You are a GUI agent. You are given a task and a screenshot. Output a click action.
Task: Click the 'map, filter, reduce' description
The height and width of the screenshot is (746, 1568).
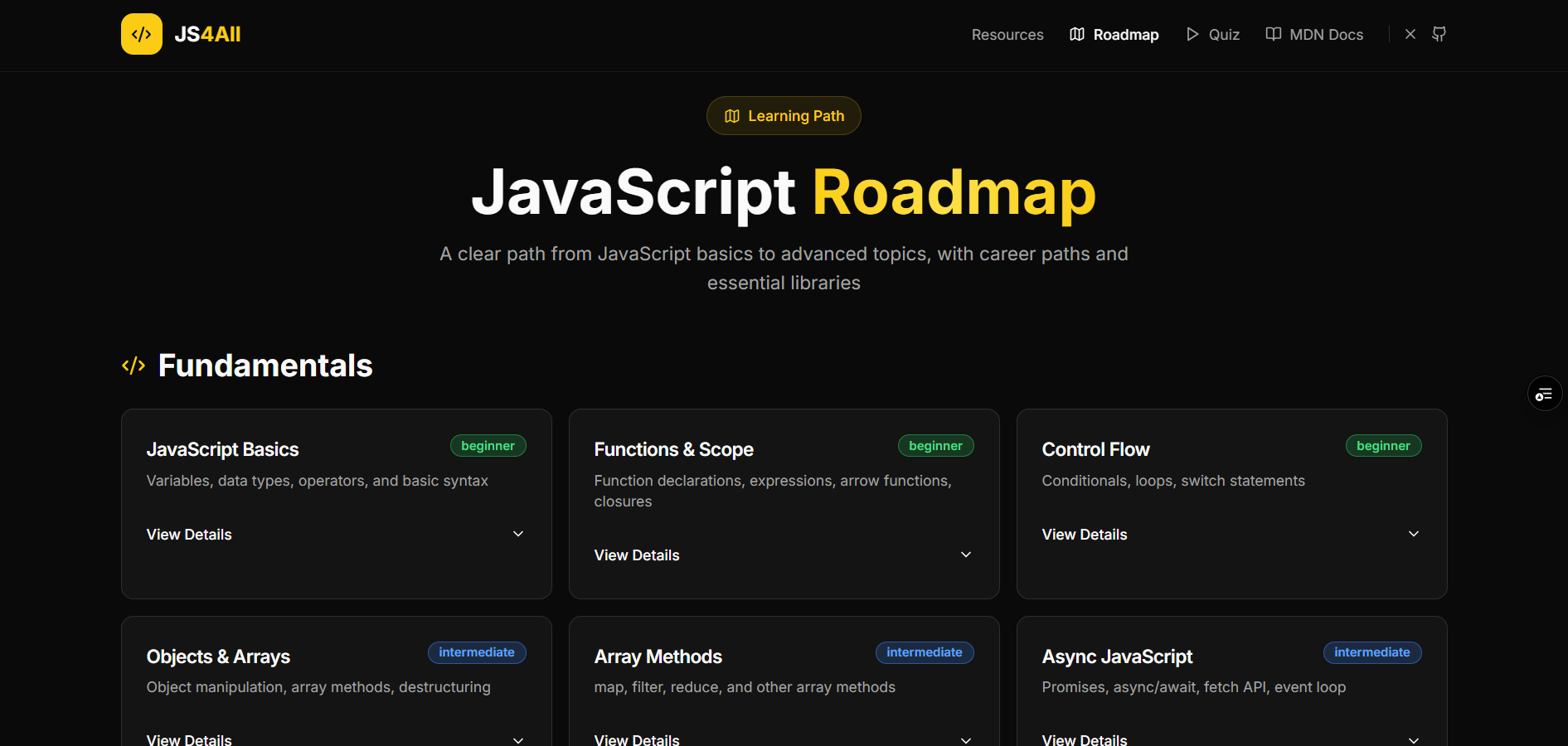[x=745, y=687]
